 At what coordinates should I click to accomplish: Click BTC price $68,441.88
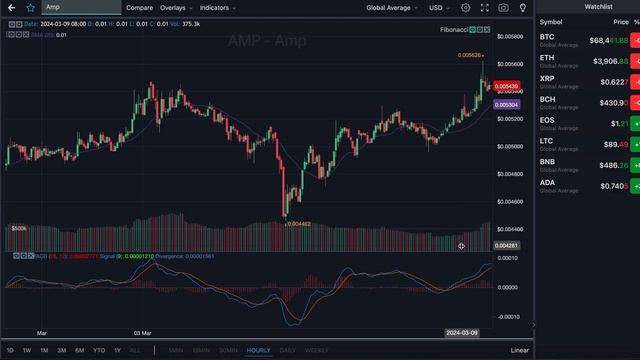[x=609, y=40]
